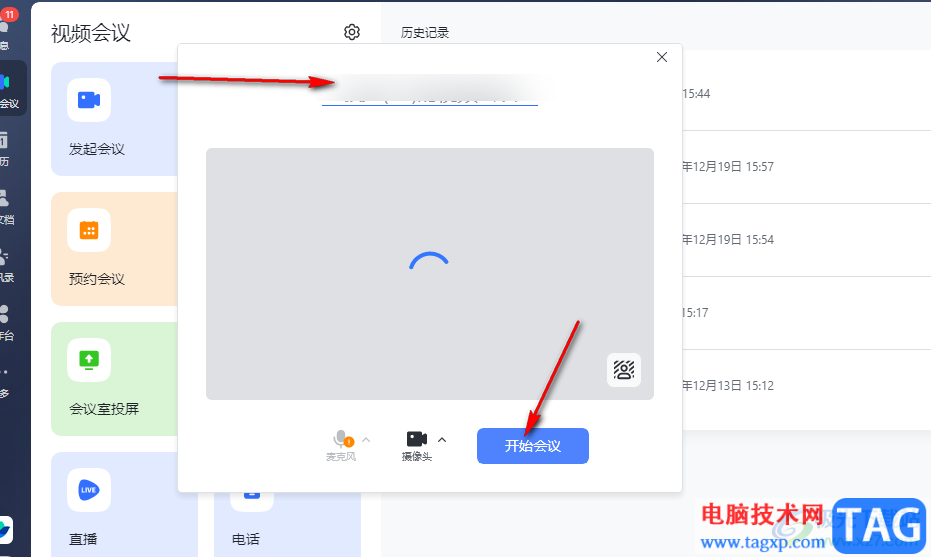Open the 历史记录 tab
This screenshot has width=931, height=557.
(425, 33)
